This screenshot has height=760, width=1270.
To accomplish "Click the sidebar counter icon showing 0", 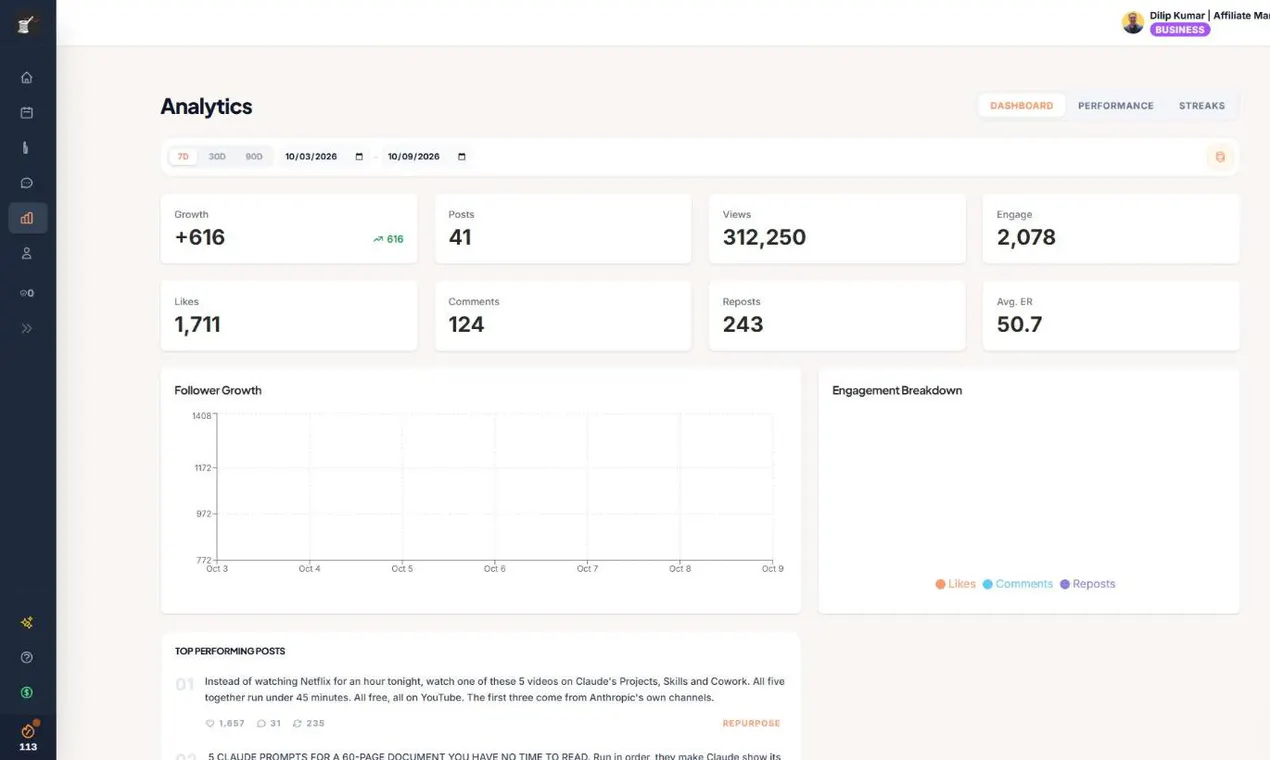I will [x=27, y=293].
